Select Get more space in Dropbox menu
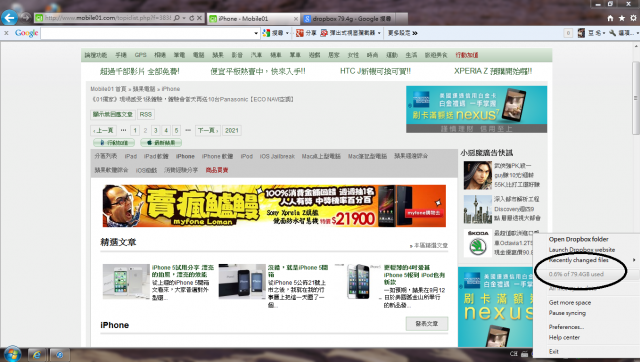The width and height of the screenshot is (640, 362). (570, 302)
